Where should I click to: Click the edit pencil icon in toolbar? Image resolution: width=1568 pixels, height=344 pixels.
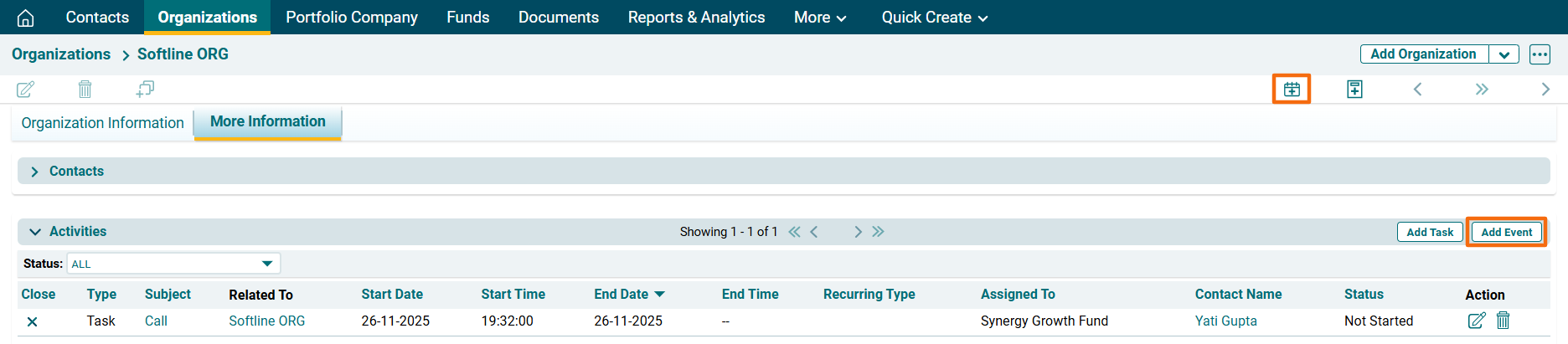pos(25,89)
